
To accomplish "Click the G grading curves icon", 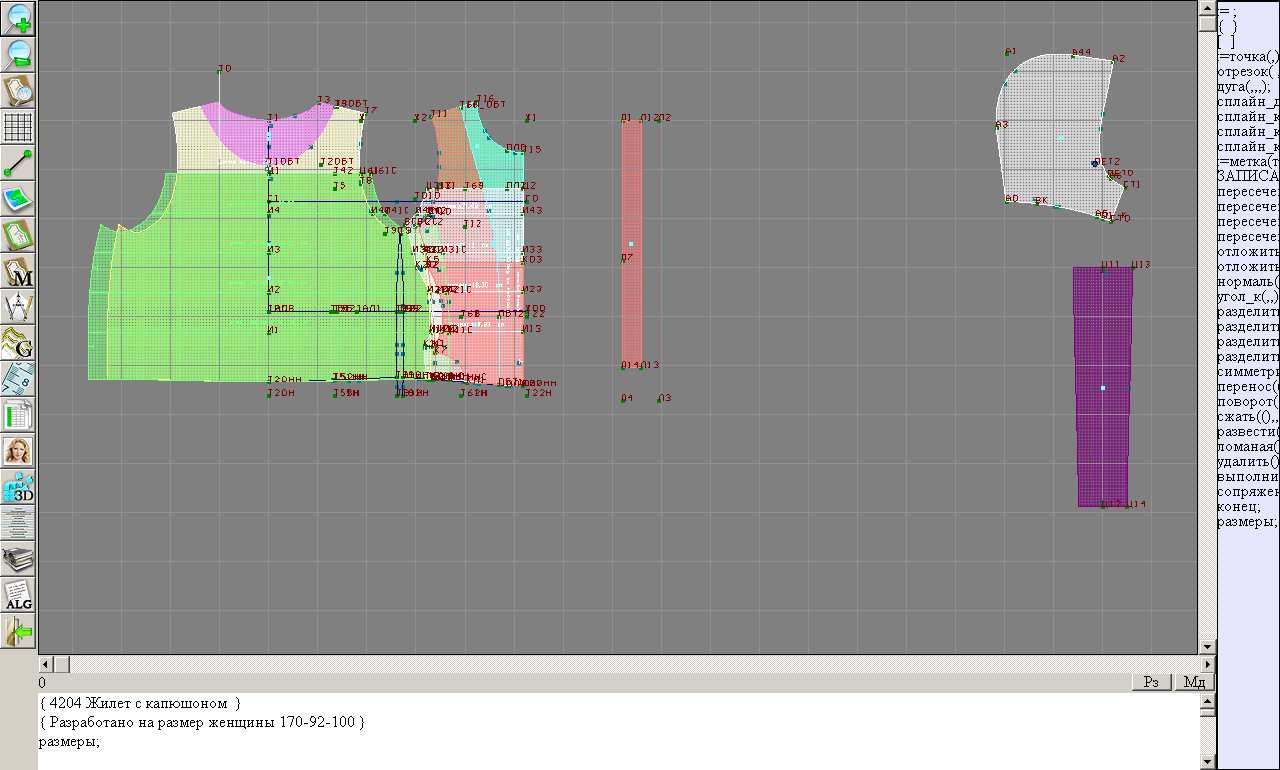I will coord(19,343).
